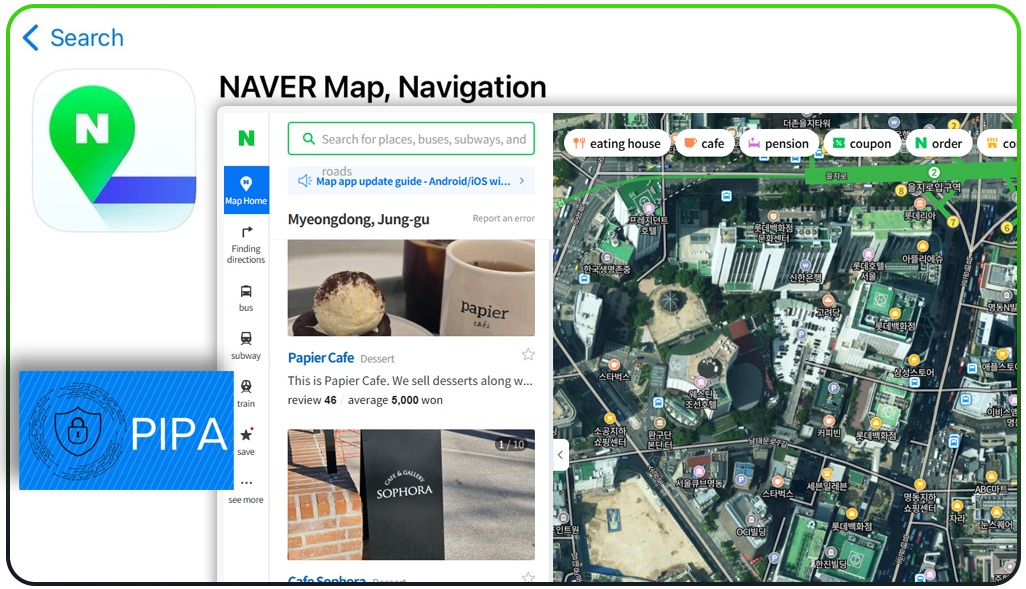
Task: Select the bus icon in sidebar
Action: click(x=246, y=297)
